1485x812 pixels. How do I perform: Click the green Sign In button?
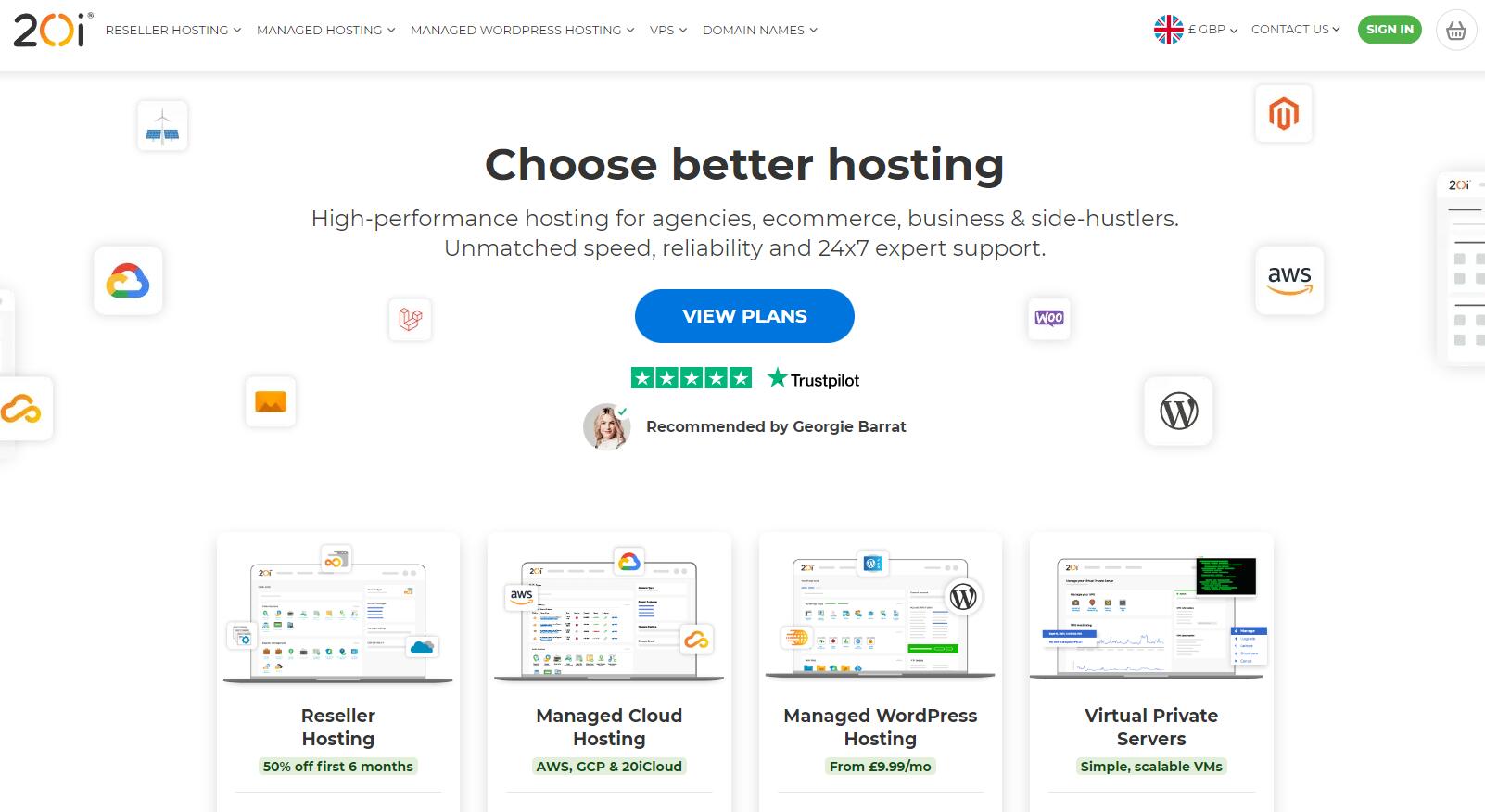(x=1390, y=29)
